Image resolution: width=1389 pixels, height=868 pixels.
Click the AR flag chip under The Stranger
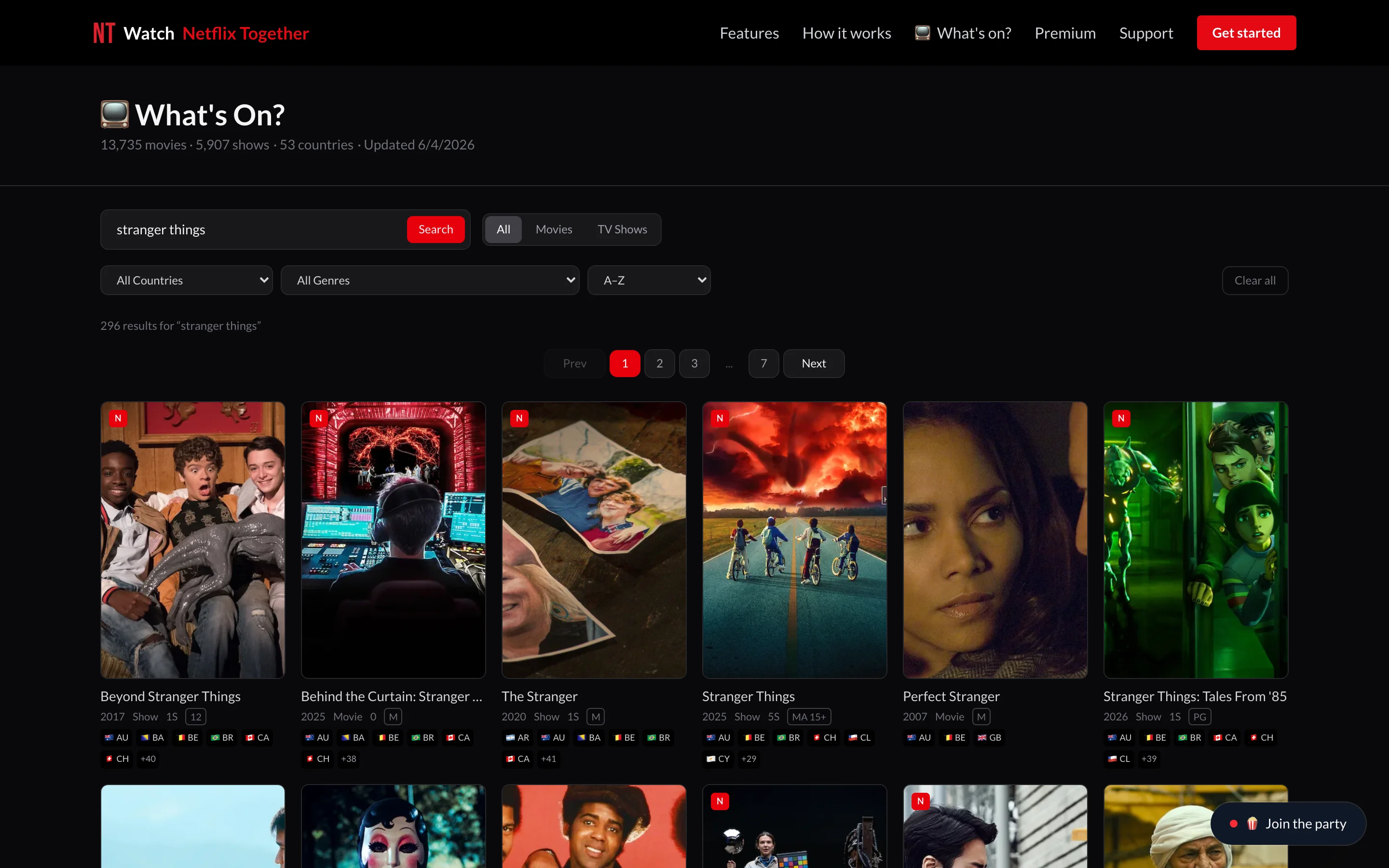click(517, 738)
